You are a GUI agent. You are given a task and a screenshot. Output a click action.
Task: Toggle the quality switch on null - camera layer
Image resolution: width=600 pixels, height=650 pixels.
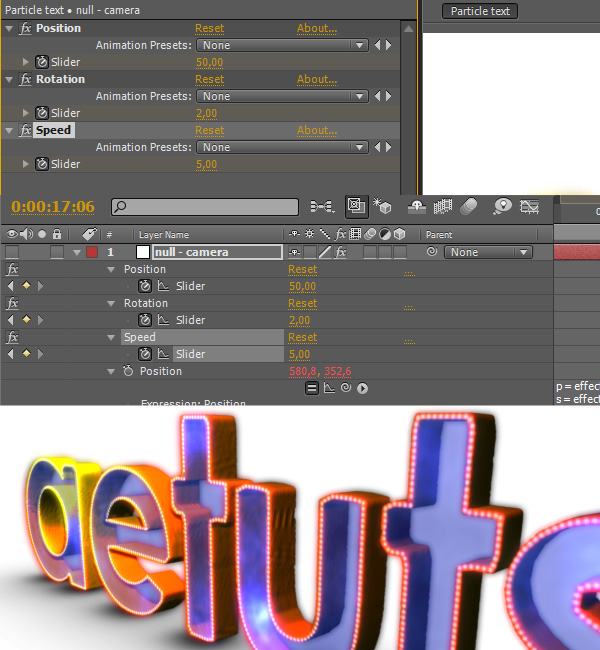325,252
